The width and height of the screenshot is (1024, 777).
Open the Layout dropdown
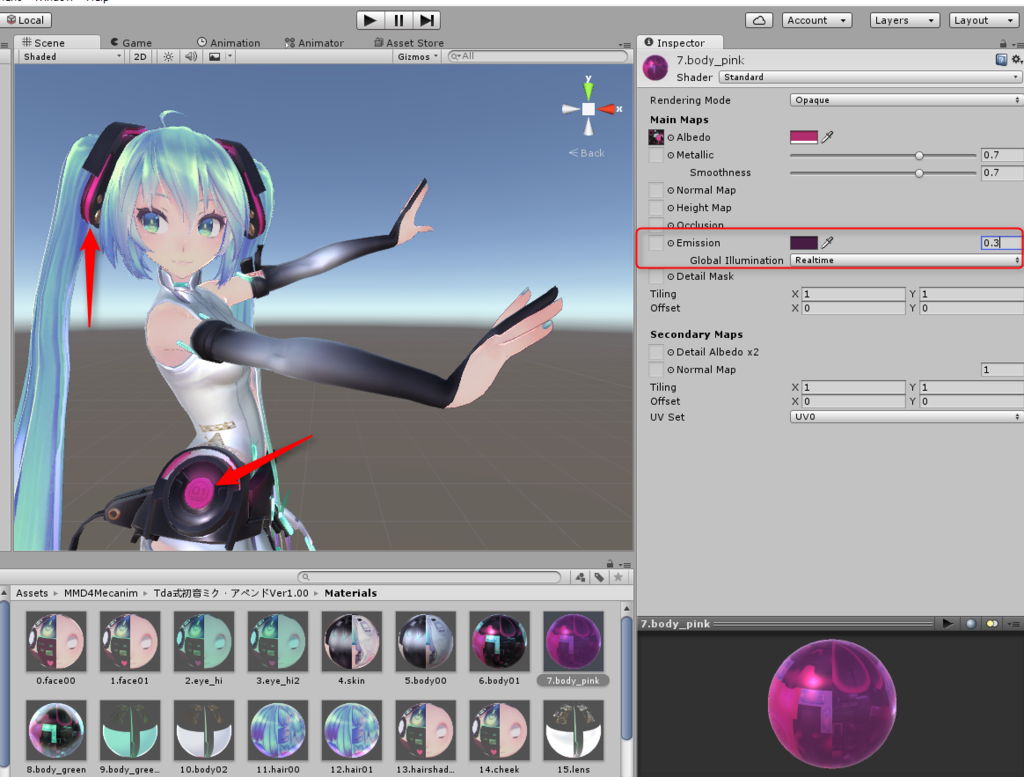tap(984, 20)
